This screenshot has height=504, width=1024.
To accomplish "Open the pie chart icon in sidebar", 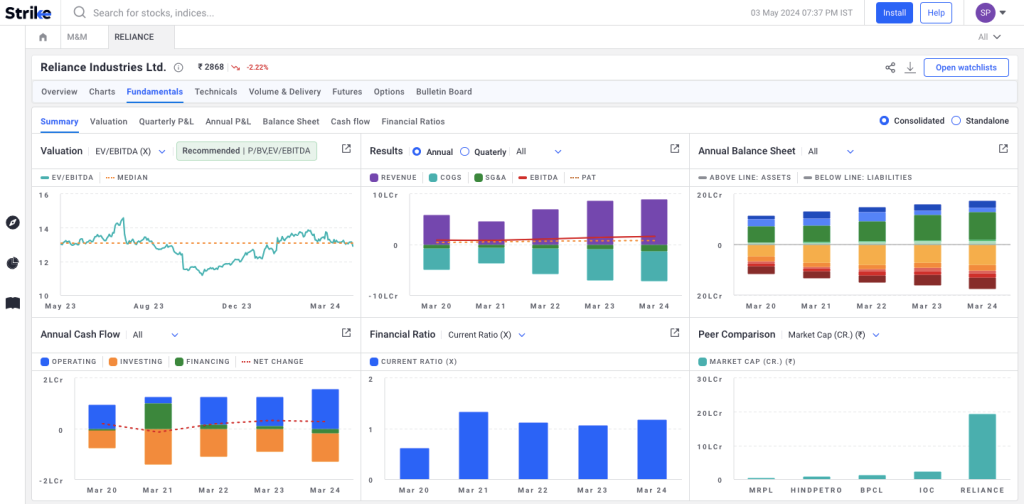I will [13, 263].
